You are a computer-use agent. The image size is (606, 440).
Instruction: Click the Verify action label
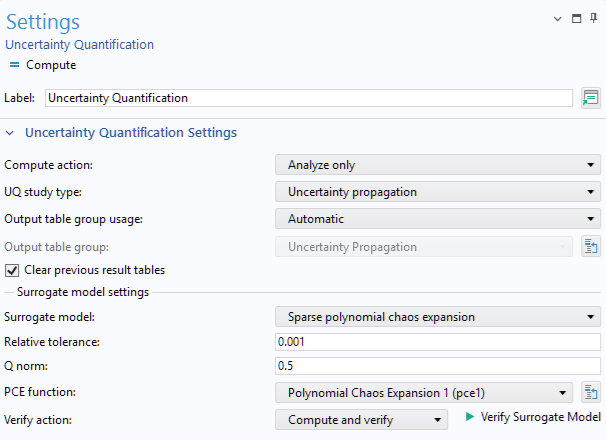click(38, 420)
